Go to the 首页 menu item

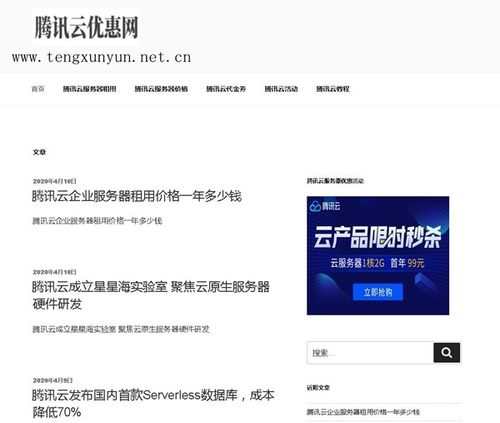(38, 89)
